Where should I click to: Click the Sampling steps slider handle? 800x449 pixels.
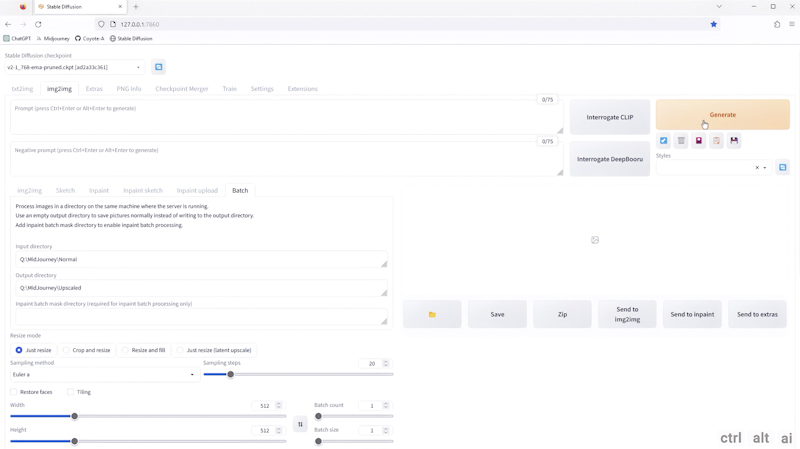tap(231, 375)
